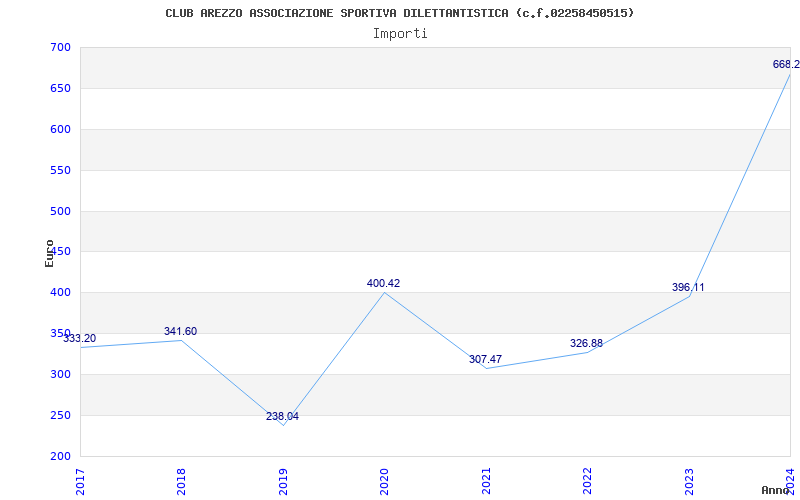
Task: Click the 250 y-axis tick label
Action: 60,415
